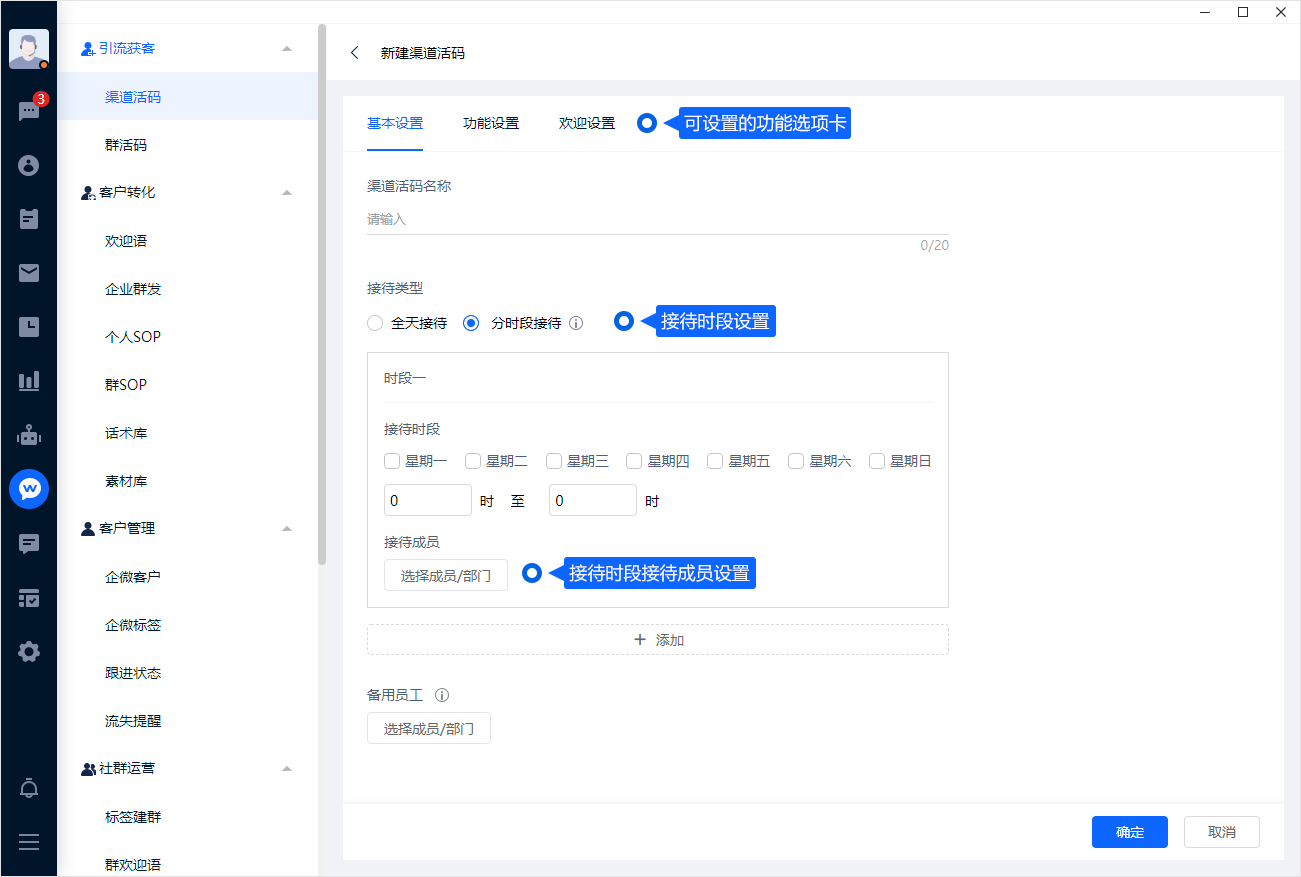
Task: Open the bar chart statistics icon
Action: (x=29, y=381)
